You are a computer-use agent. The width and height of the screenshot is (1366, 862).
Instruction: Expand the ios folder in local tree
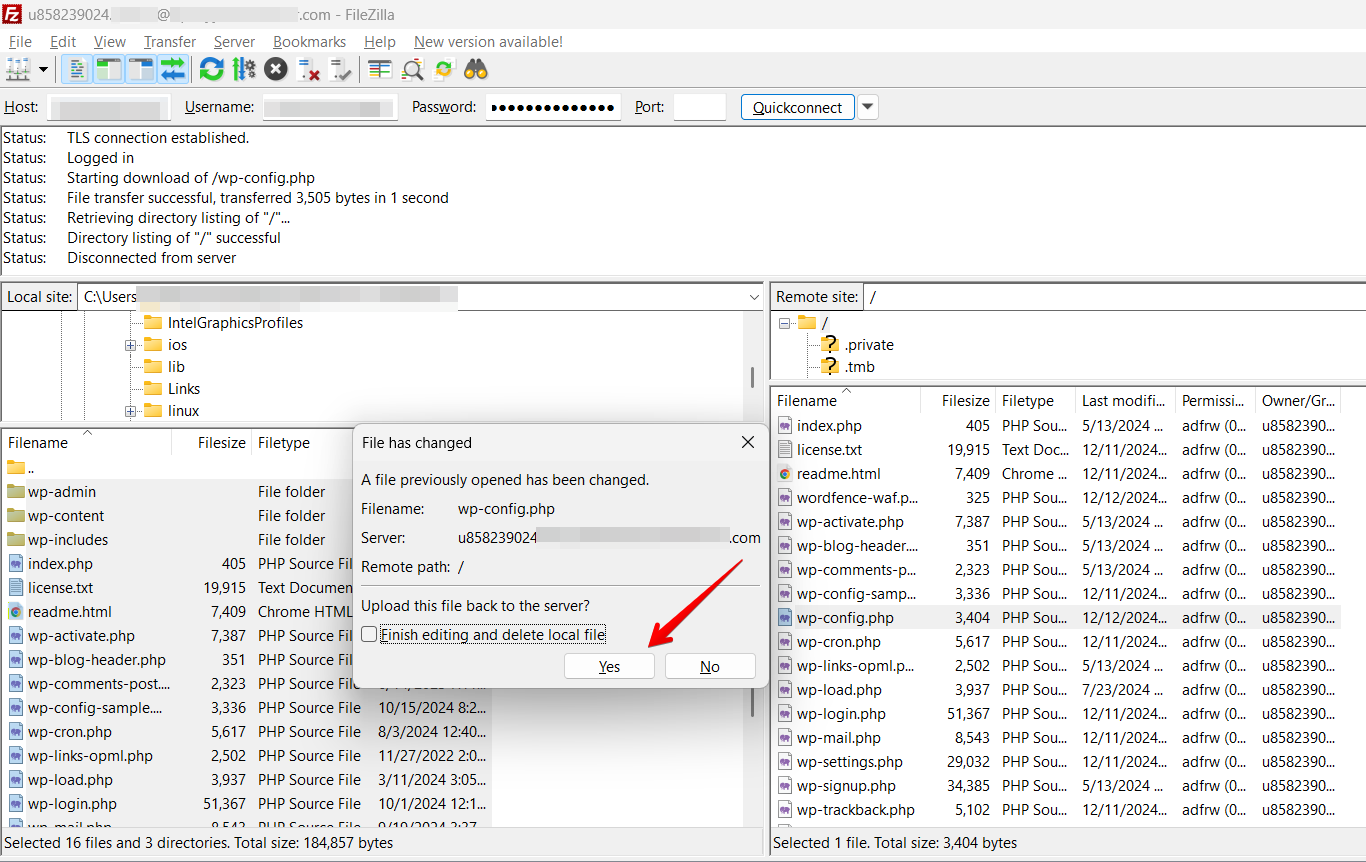point(130,345)
